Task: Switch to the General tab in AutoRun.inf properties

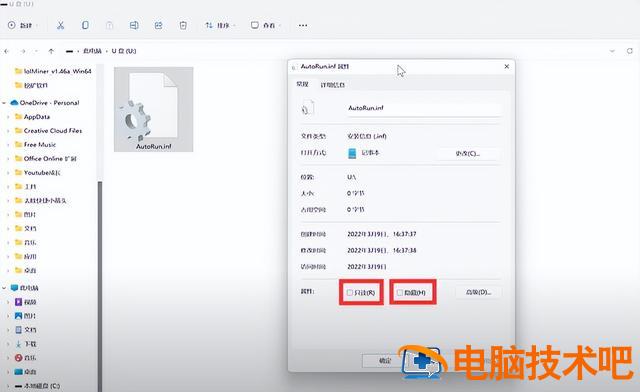Action: click(302, 84)
